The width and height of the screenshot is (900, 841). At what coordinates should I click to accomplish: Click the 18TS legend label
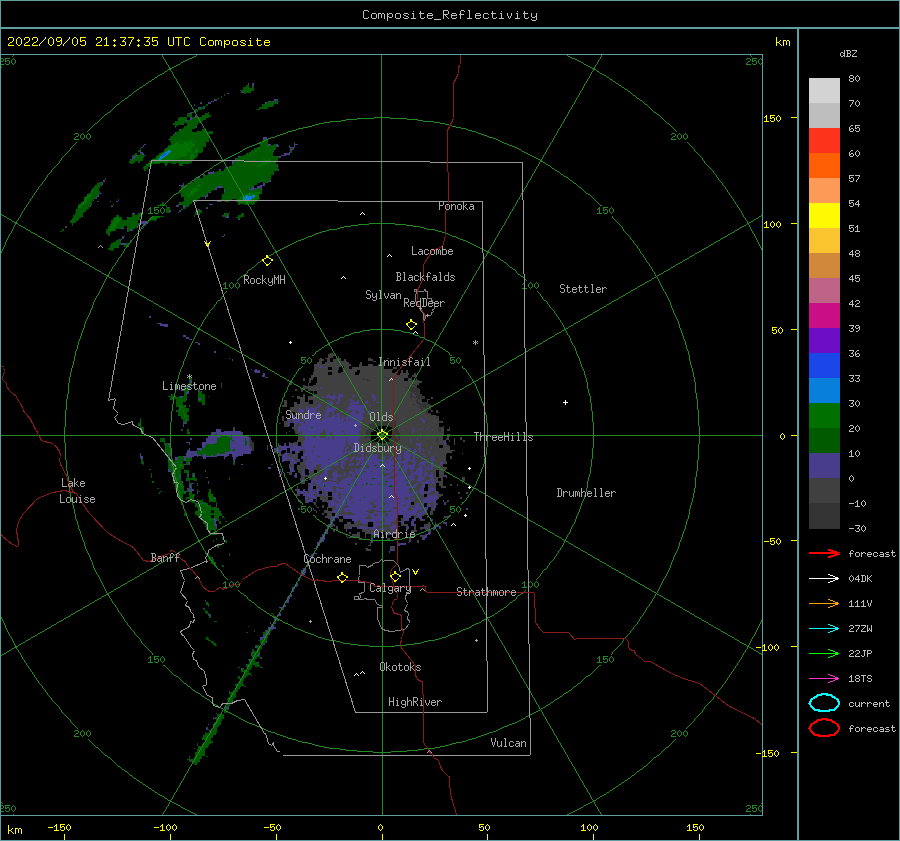click(x=860, y=679)
